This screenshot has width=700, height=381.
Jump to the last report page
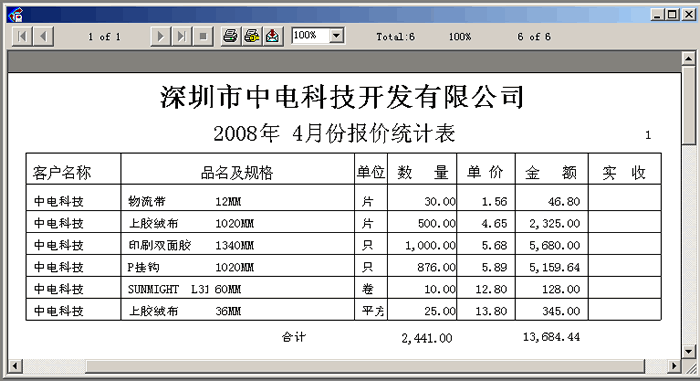(181, 36)
